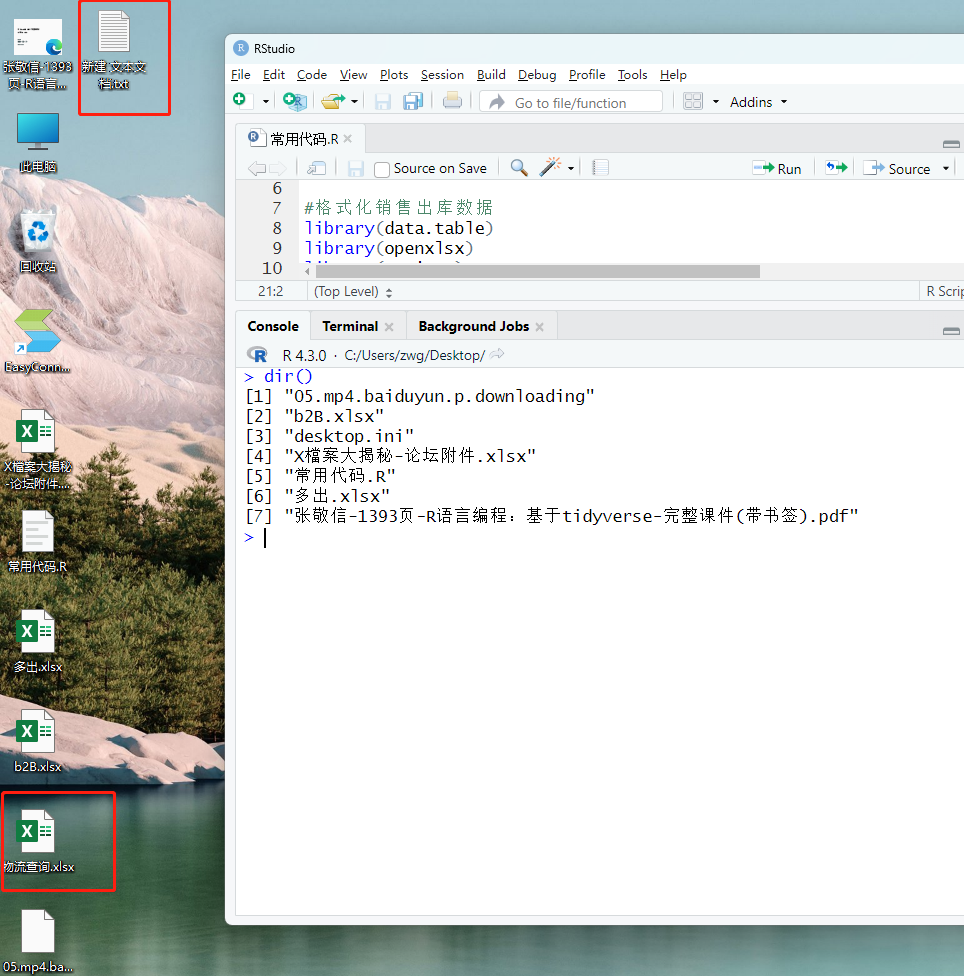Screen dimensions: 964x976
Task: Open the New File dropdown arrow
Action: 266,101
